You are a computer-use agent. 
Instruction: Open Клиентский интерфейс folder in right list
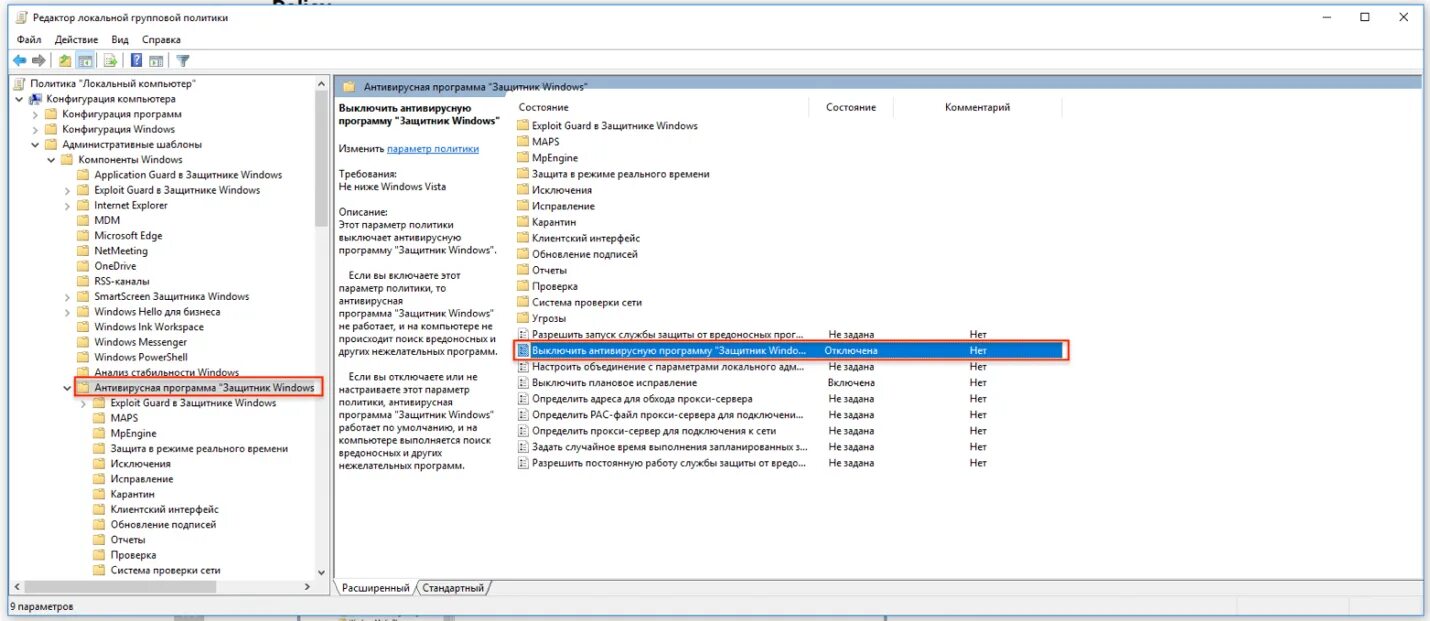tap(586, 238)
